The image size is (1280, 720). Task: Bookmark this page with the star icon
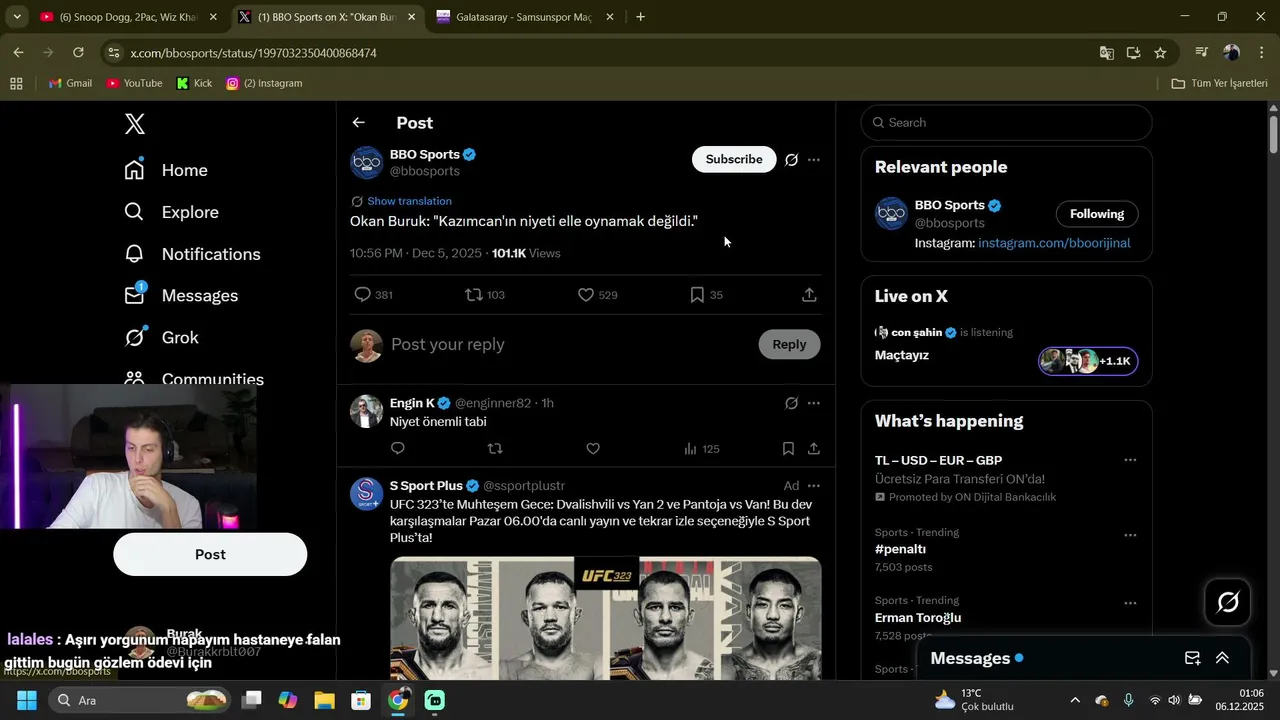click(1160, 53)
